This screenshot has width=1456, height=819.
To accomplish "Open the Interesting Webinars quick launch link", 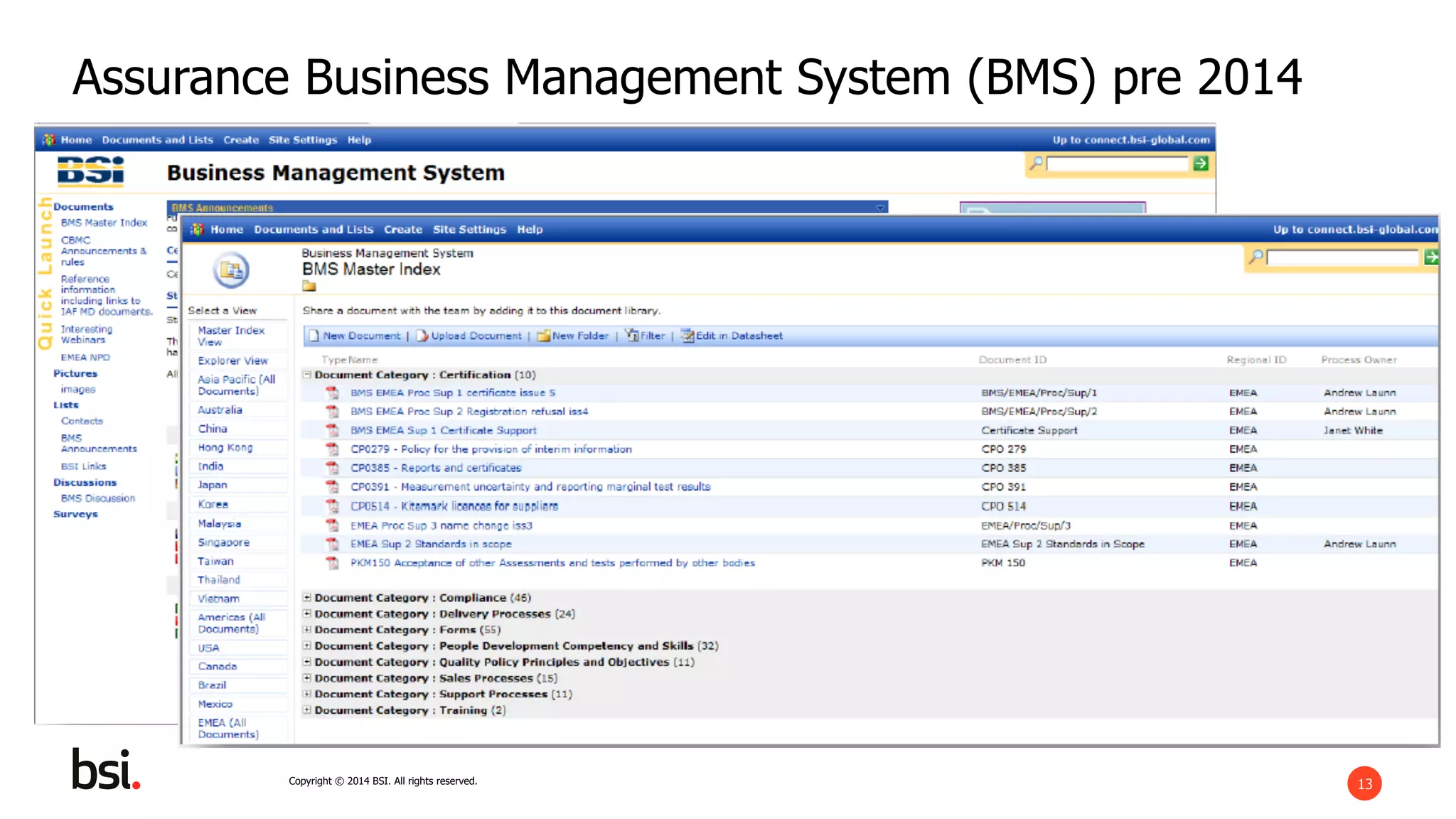I will (86, 334).
